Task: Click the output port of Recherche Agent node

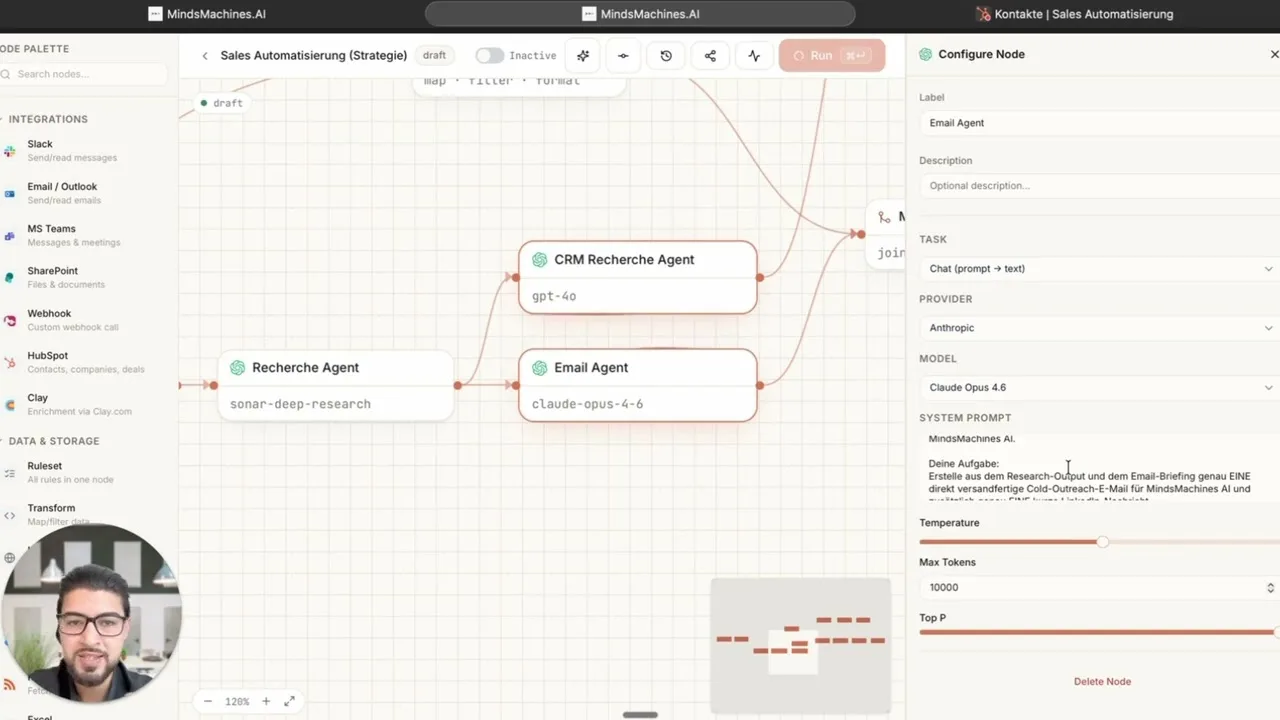Action: coord(457,385)
